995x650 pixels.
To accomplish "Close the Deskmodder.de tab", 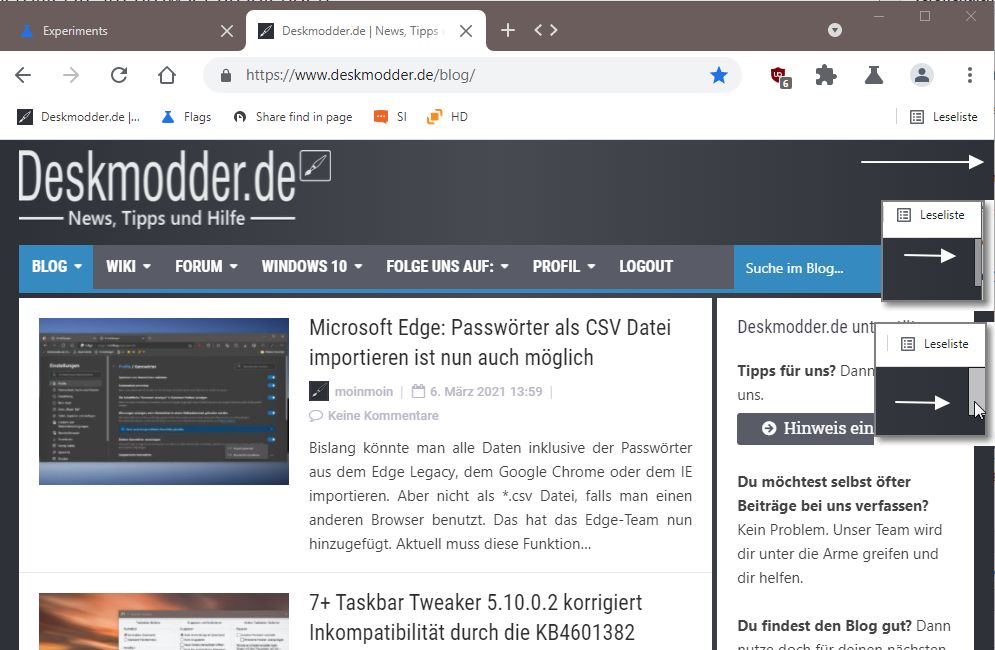I will click(466, 30).
